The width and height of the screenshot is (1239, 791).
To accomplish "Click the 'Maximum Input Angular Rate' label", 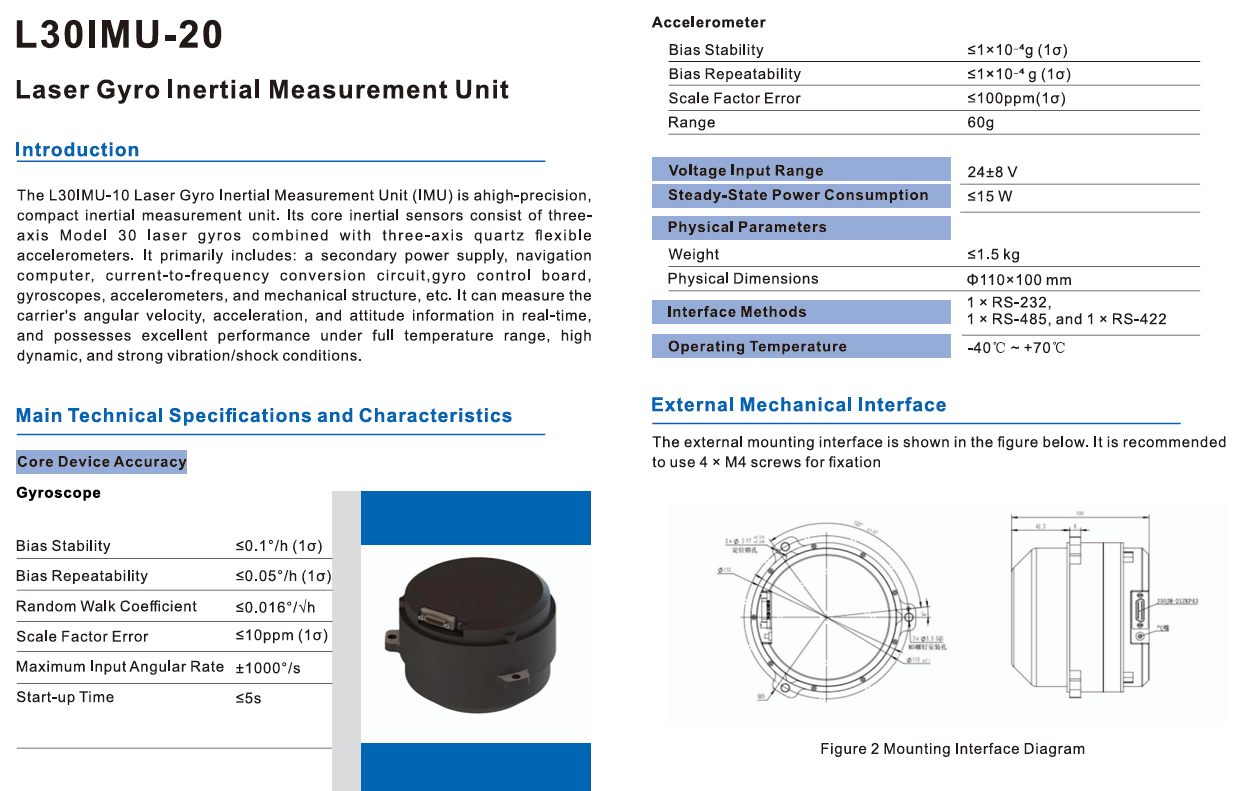I will click(120, 667).
